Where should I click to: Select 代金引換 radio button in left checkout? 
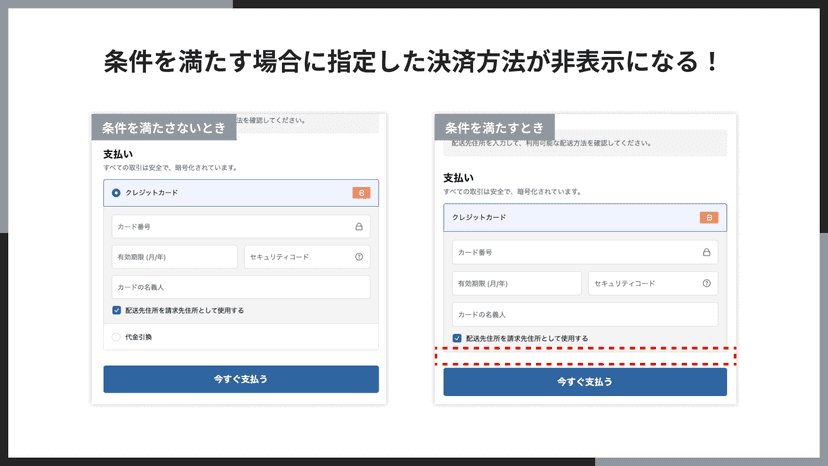pos(116,337)
